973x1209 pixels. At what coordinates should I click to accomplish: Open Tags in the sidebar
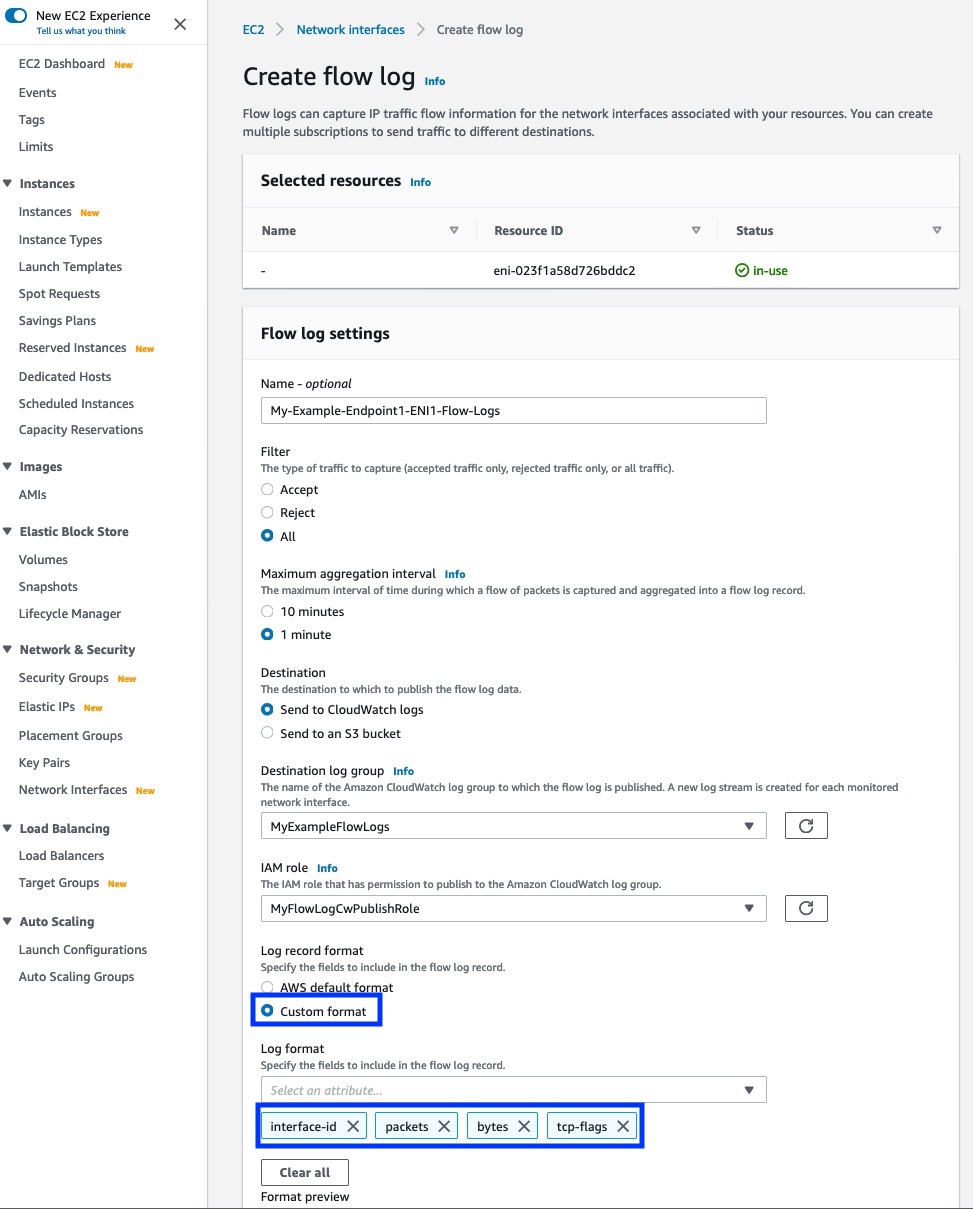click(32, 120)
